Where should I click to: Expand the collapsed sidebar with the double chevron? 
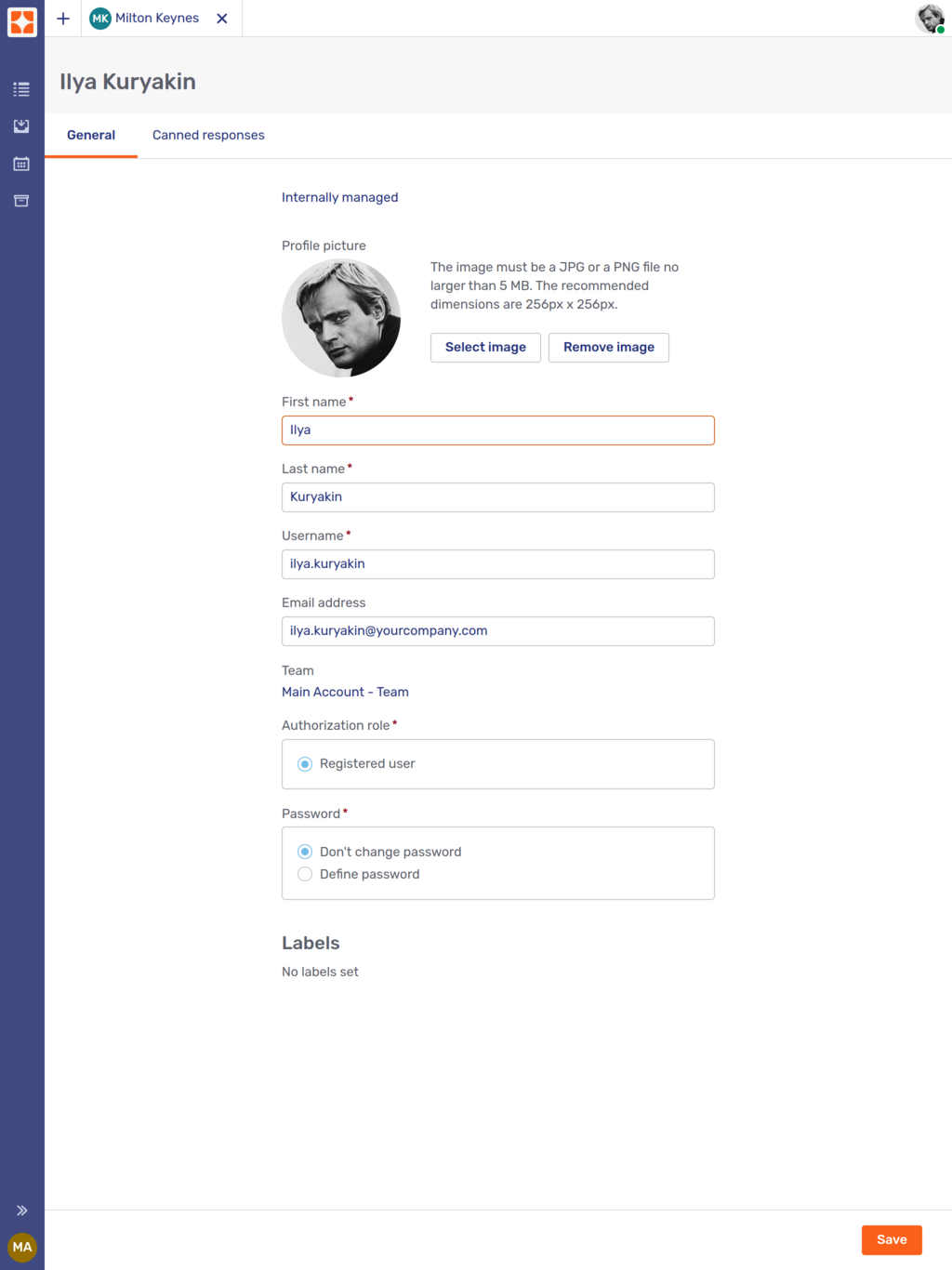pyautogui.click(x=21, y=1210)
